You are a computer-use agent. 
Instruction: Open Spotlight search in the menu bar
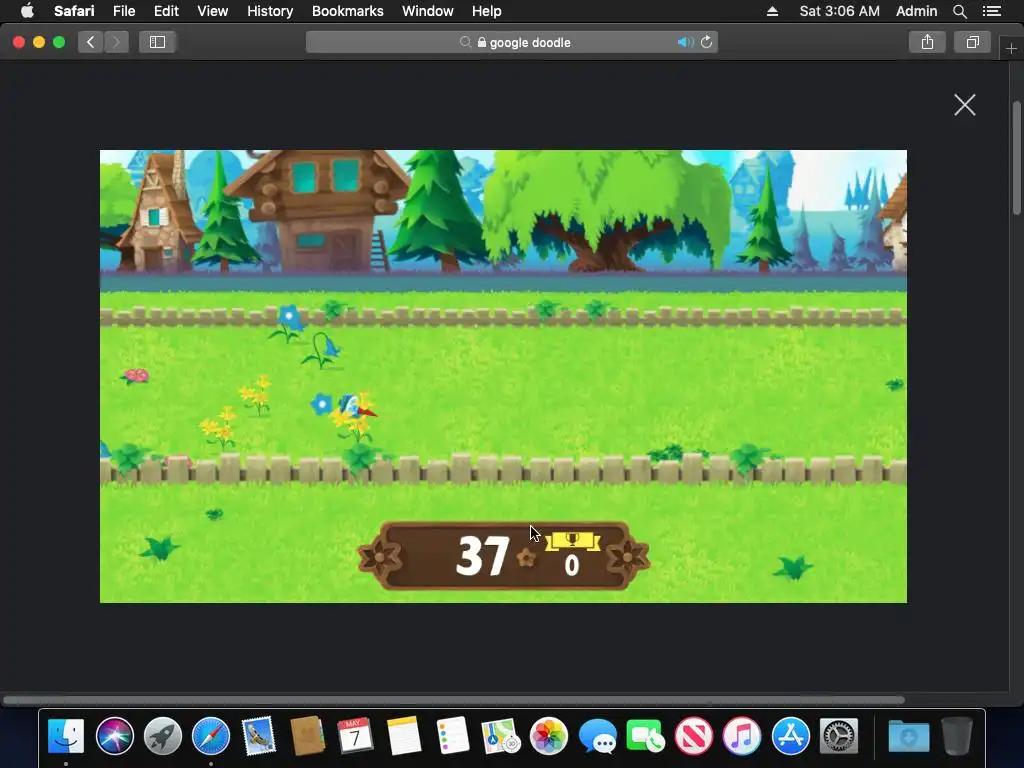point(959,11)
